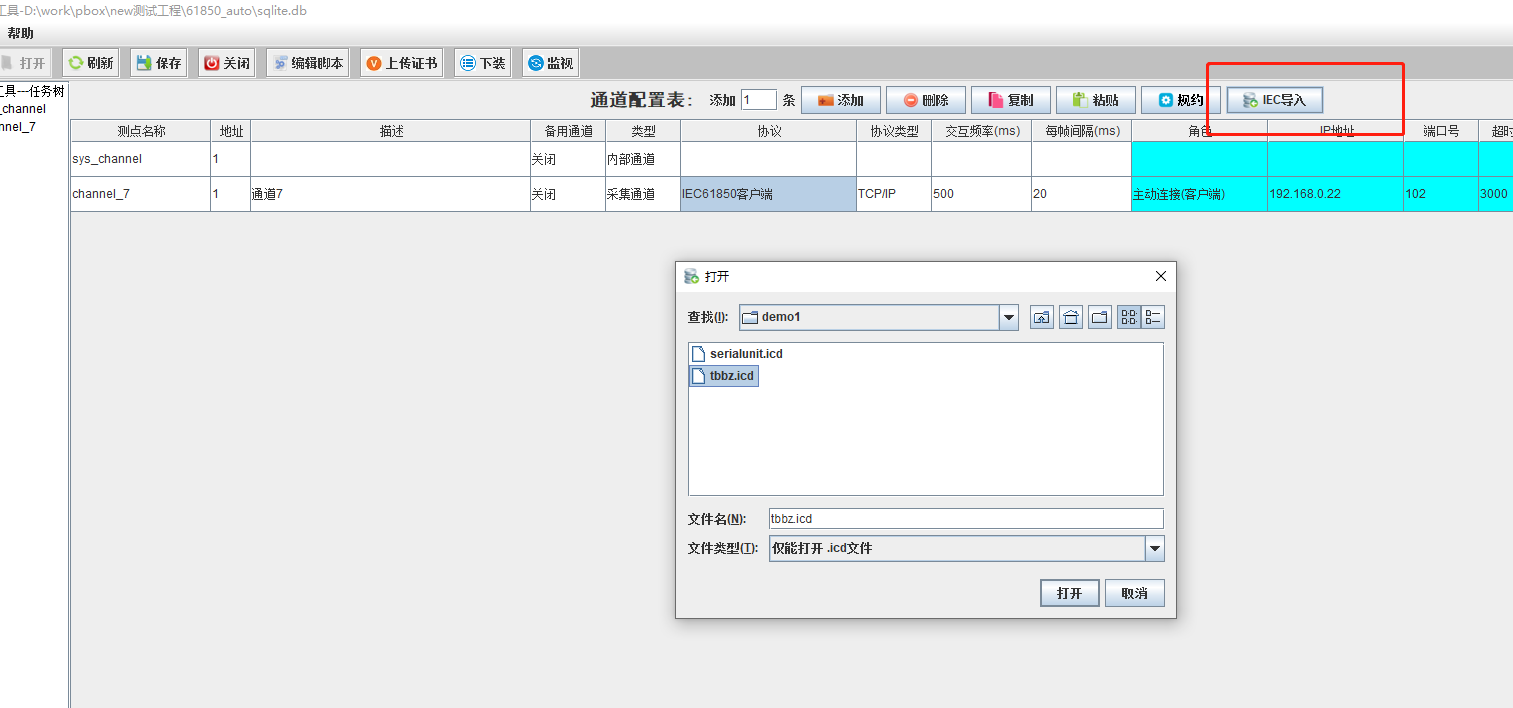Screen dimensions: 1513x708
Task: Open the 帮助 help menu
Action: 20,33
